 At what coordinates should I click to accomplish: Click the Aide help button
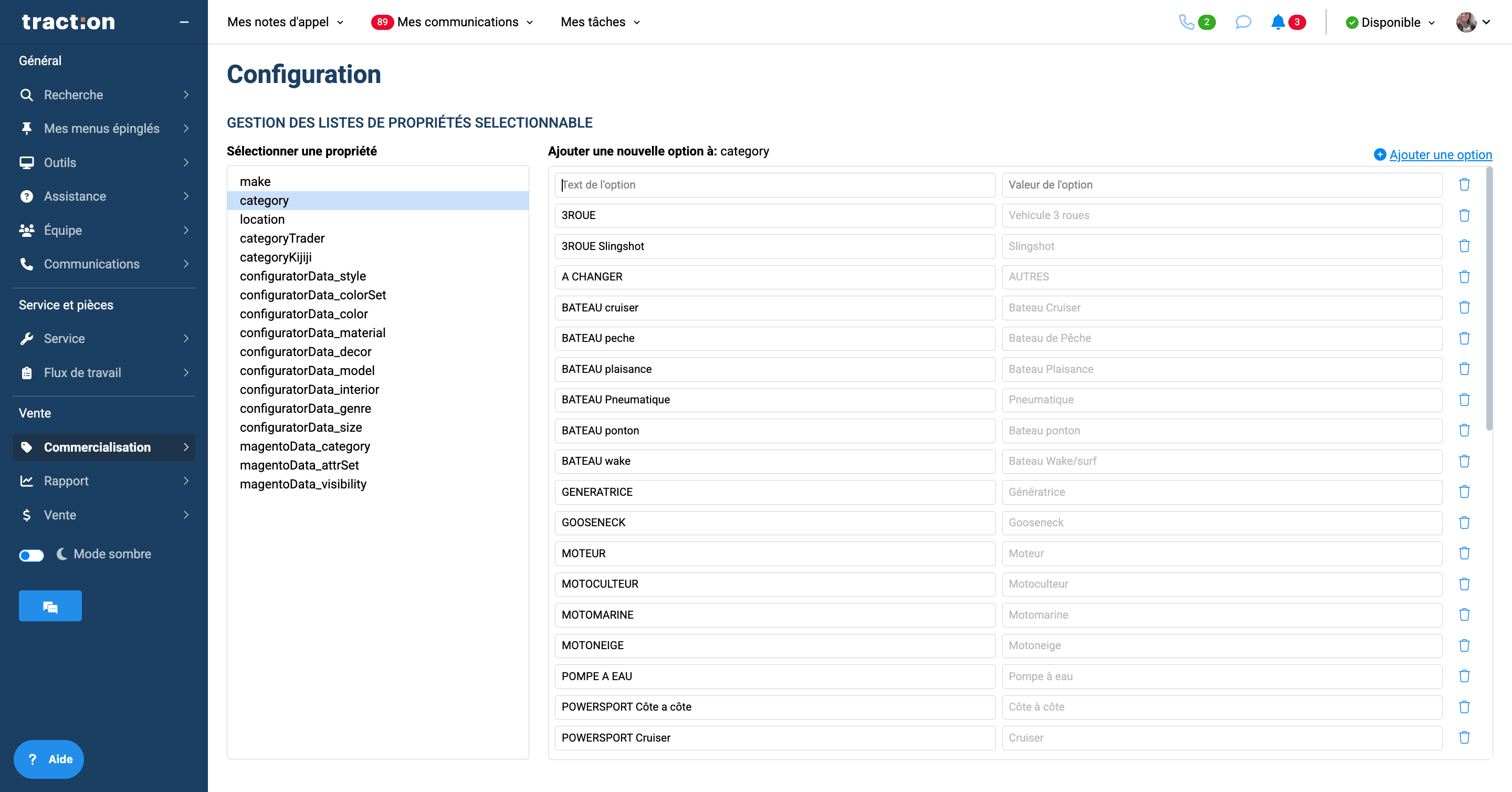click(x=49, y=759)
